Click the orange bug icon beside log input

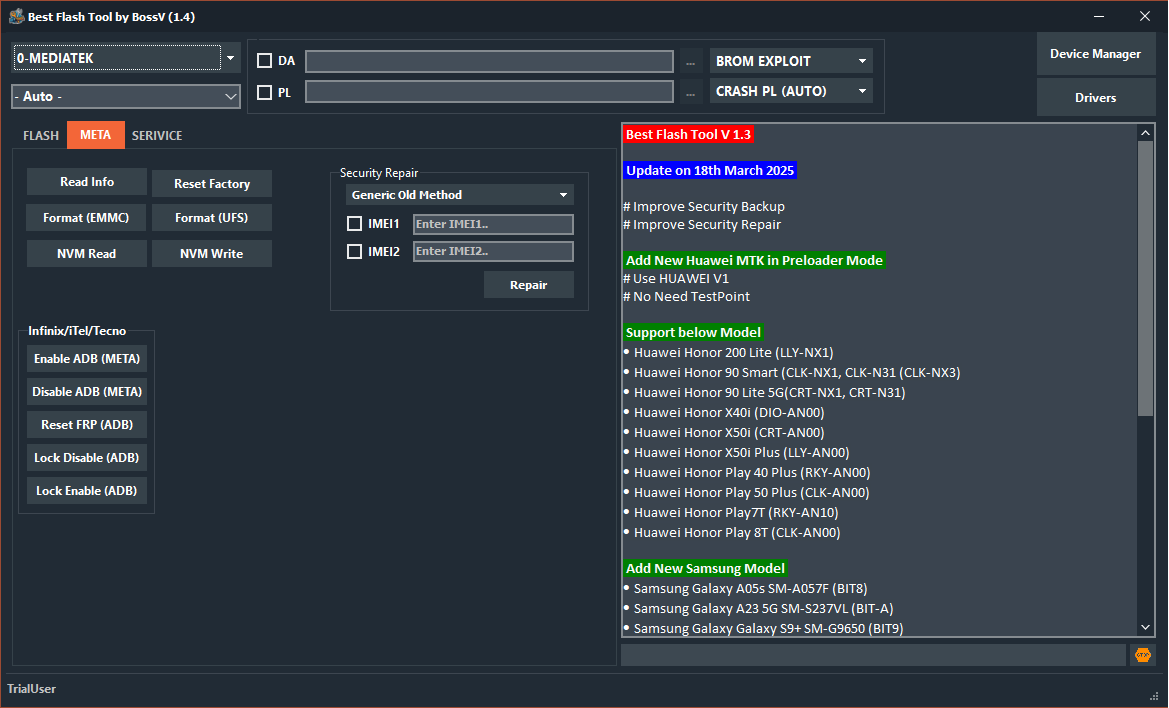[1142, 655]
